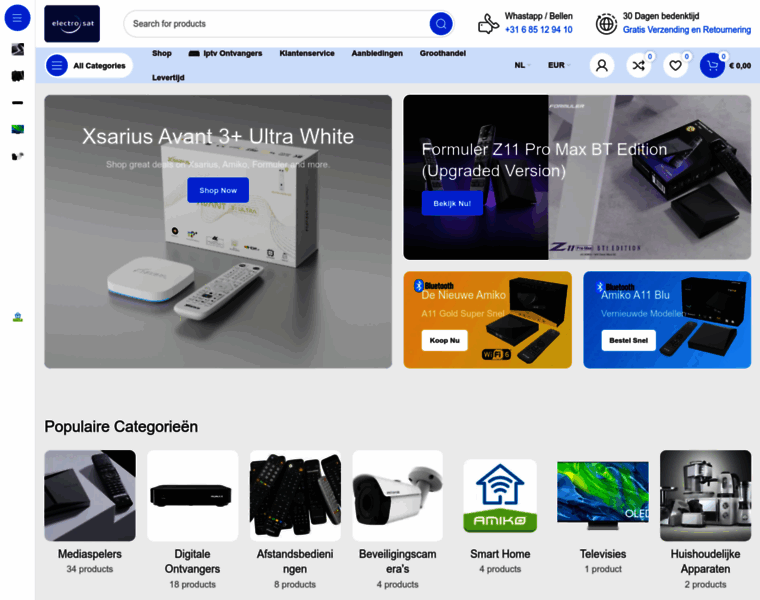Click the sidebar television icon
Viewport: 760px width, 600px height.
point(17,129)
